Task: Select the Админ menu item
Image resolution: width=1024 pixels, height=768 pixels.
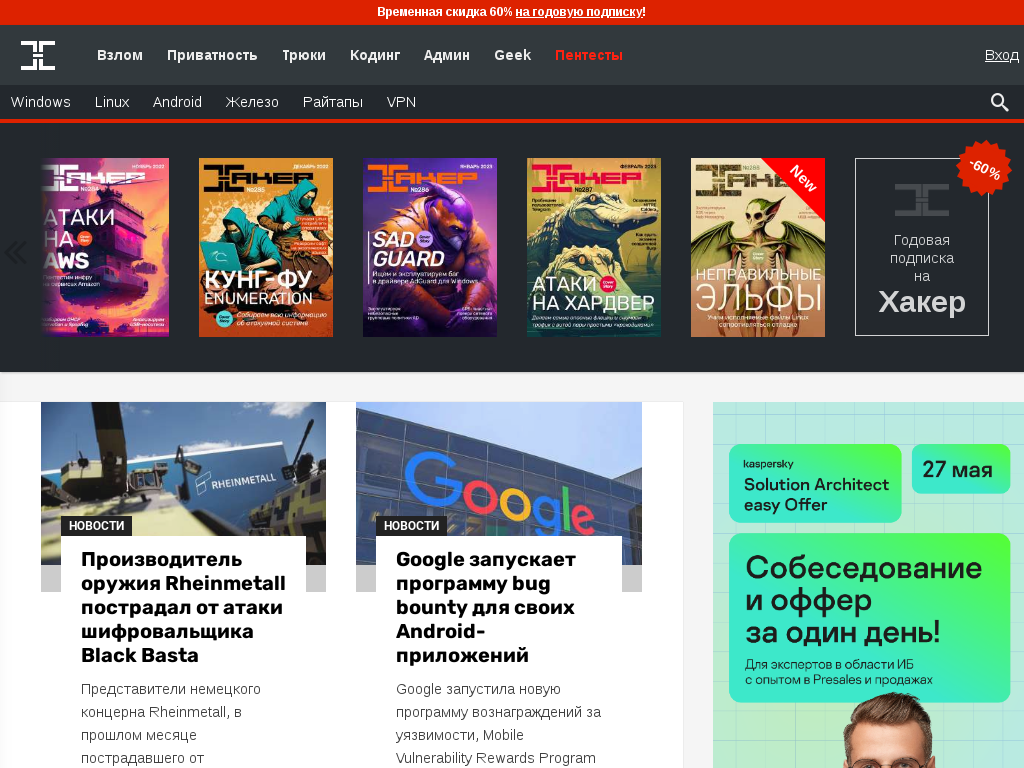Action: click(447, 55)
